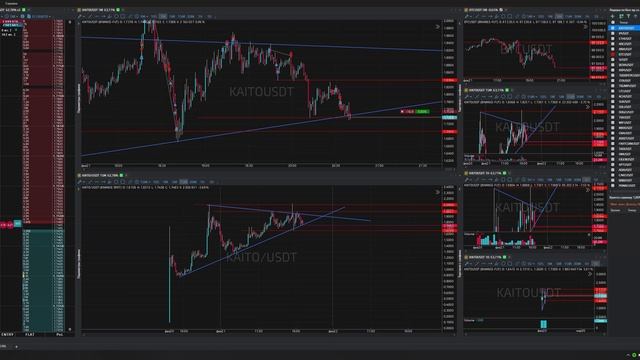The width and height of the screenshot is (640, 360).
Task: Switch to the KAITOUSDT 5M chart tab
Action: pyautogui.click(x=98, y=10)
